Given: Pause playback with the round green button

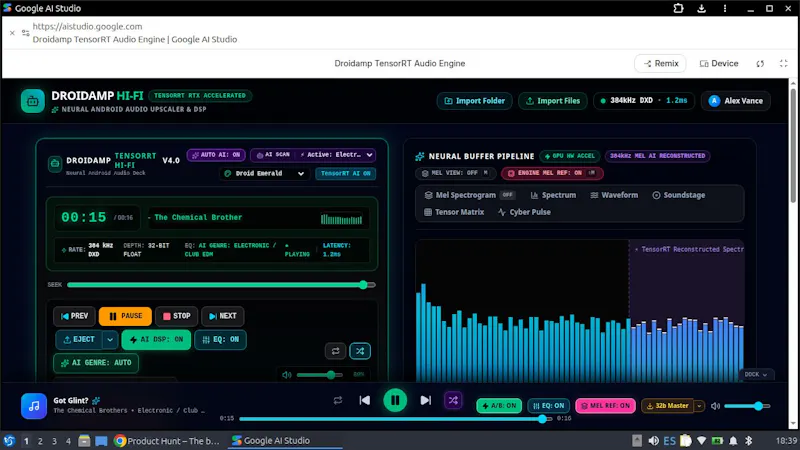Looking at the screenshot, I should tap(395, 401).
